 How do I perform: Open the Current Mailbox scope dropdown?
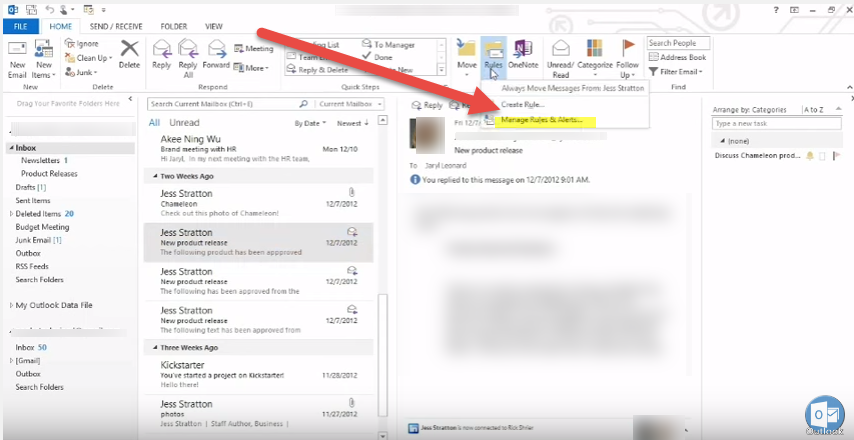(x=349, y=104)
